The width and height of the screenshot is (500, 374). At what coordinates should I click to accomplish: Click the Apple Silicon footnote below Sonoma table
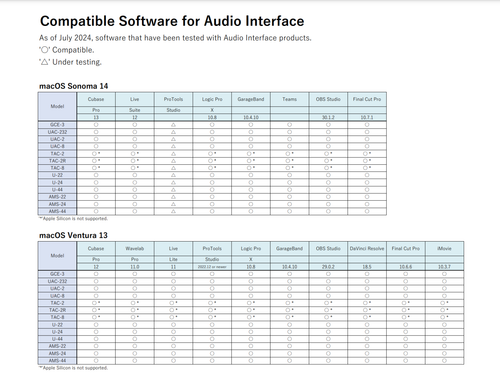click(x=73, y=219)
